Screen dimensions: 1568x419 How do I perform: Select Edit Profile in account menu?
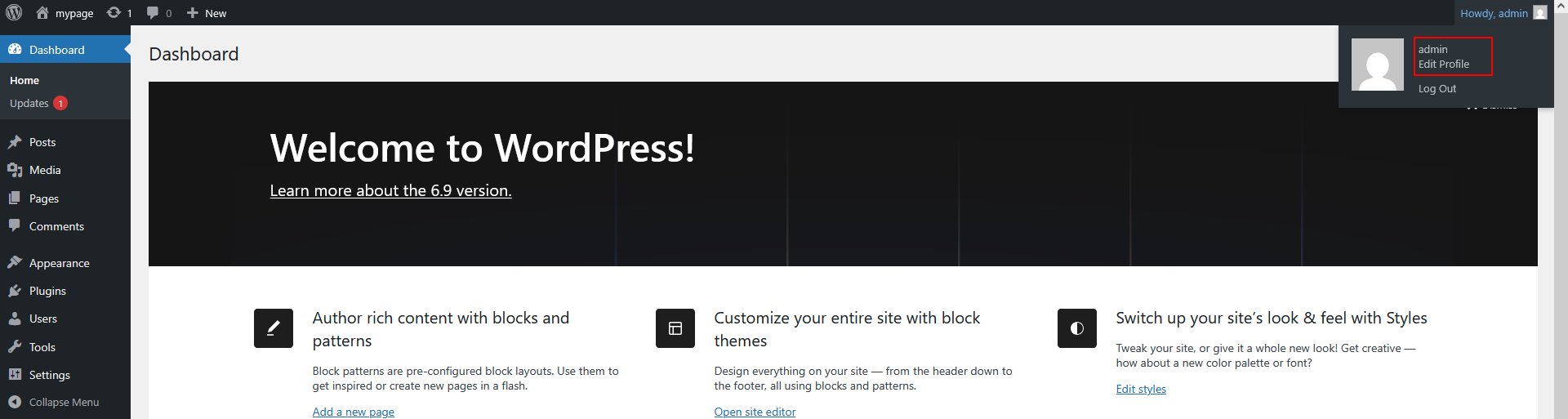(1443, 65)
